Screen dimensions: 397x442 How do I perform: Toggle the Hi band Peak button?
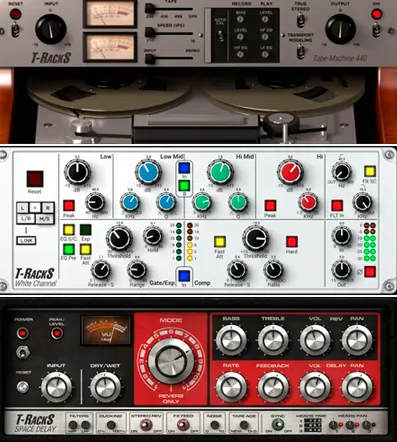click(270, 206)
